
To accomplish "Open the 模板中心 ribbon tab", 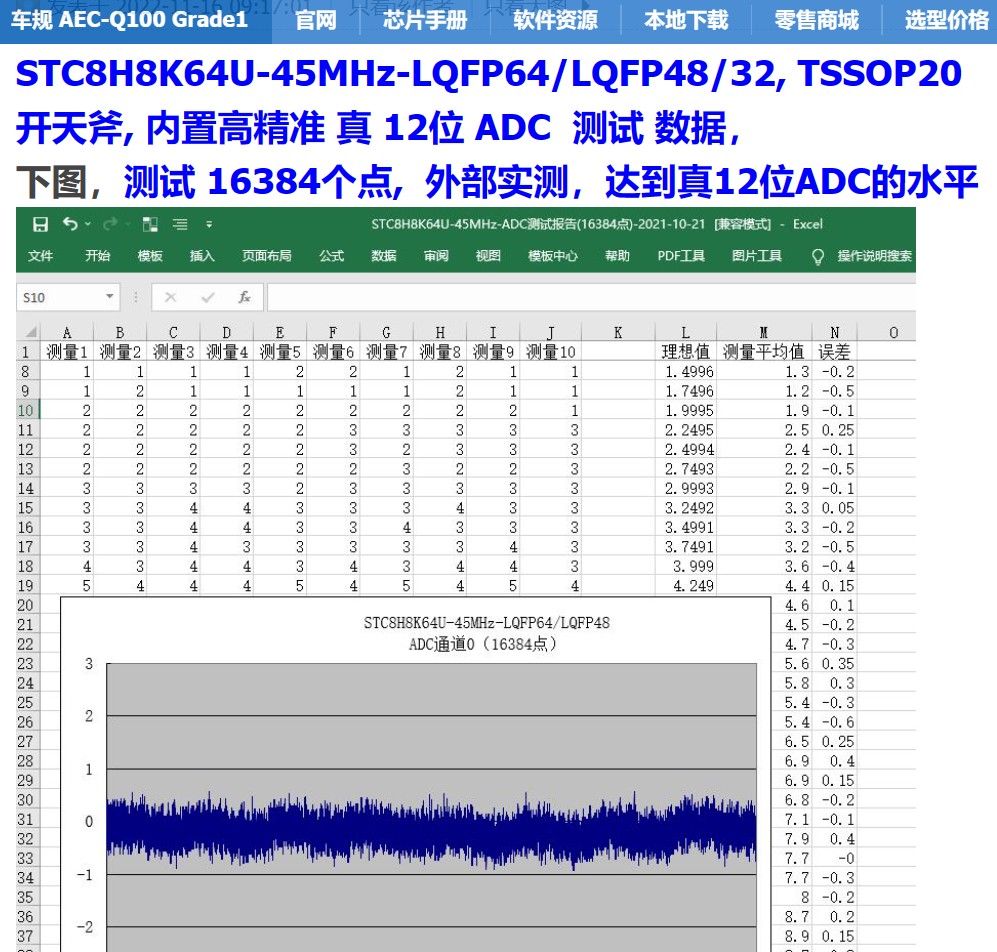I will click(x=553, y=256).
